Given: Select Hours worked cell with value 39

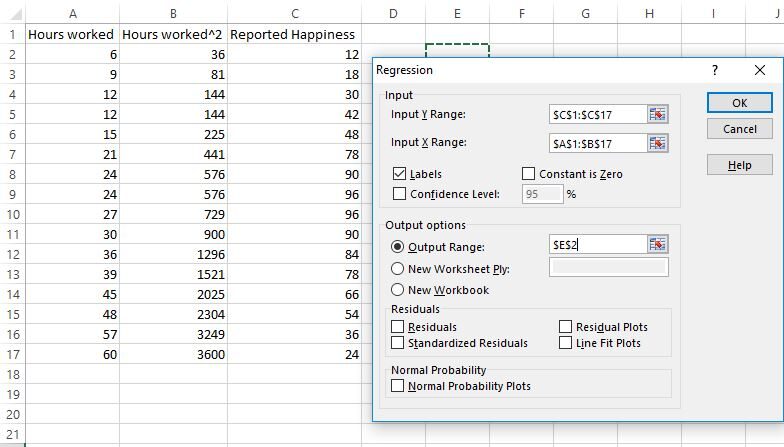Looking at the screenshot, I should pyautogui.click(x=72, y=274).
